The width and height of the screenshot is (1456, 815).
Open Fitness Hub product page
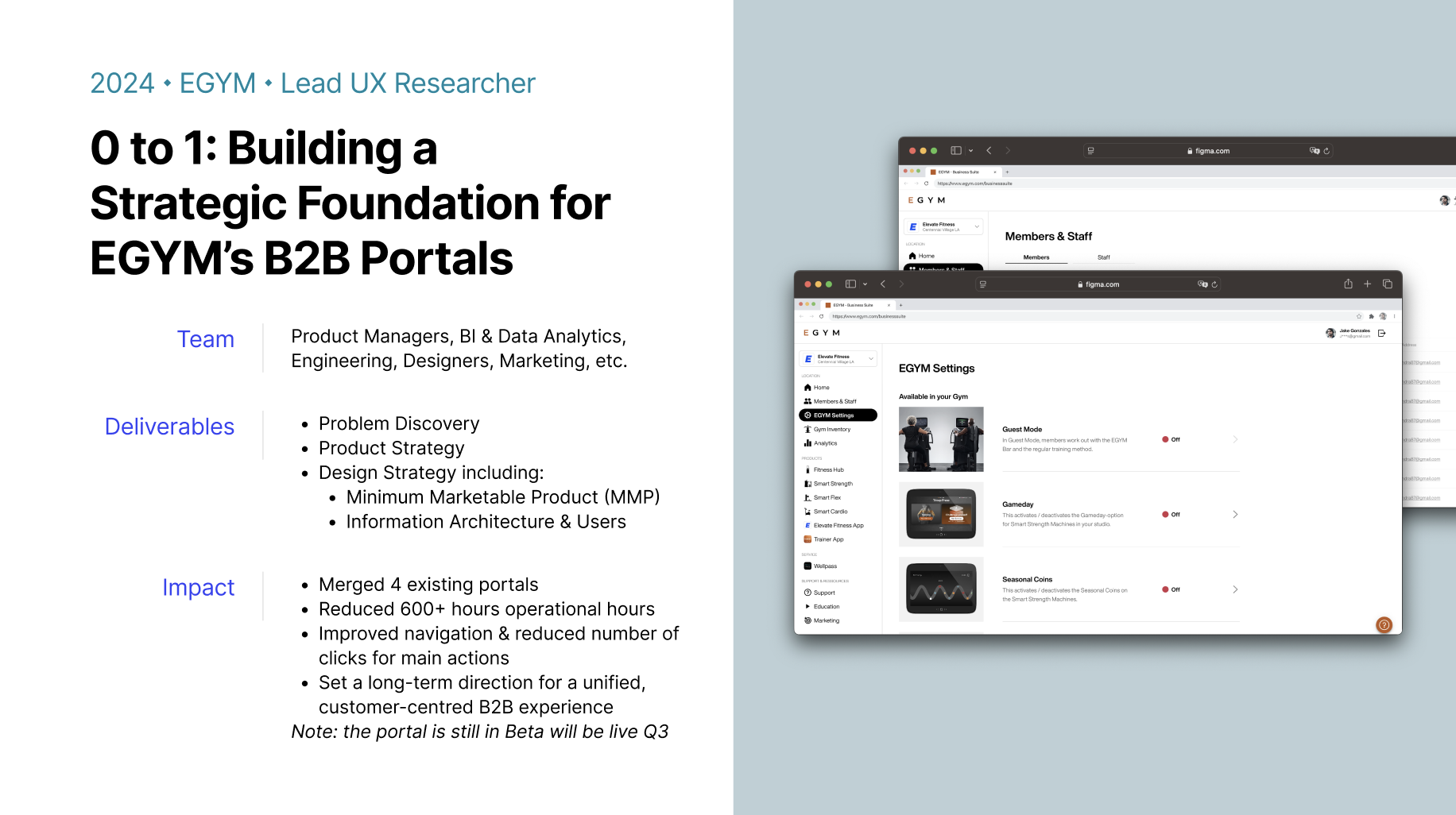click(x=824, y=469)
